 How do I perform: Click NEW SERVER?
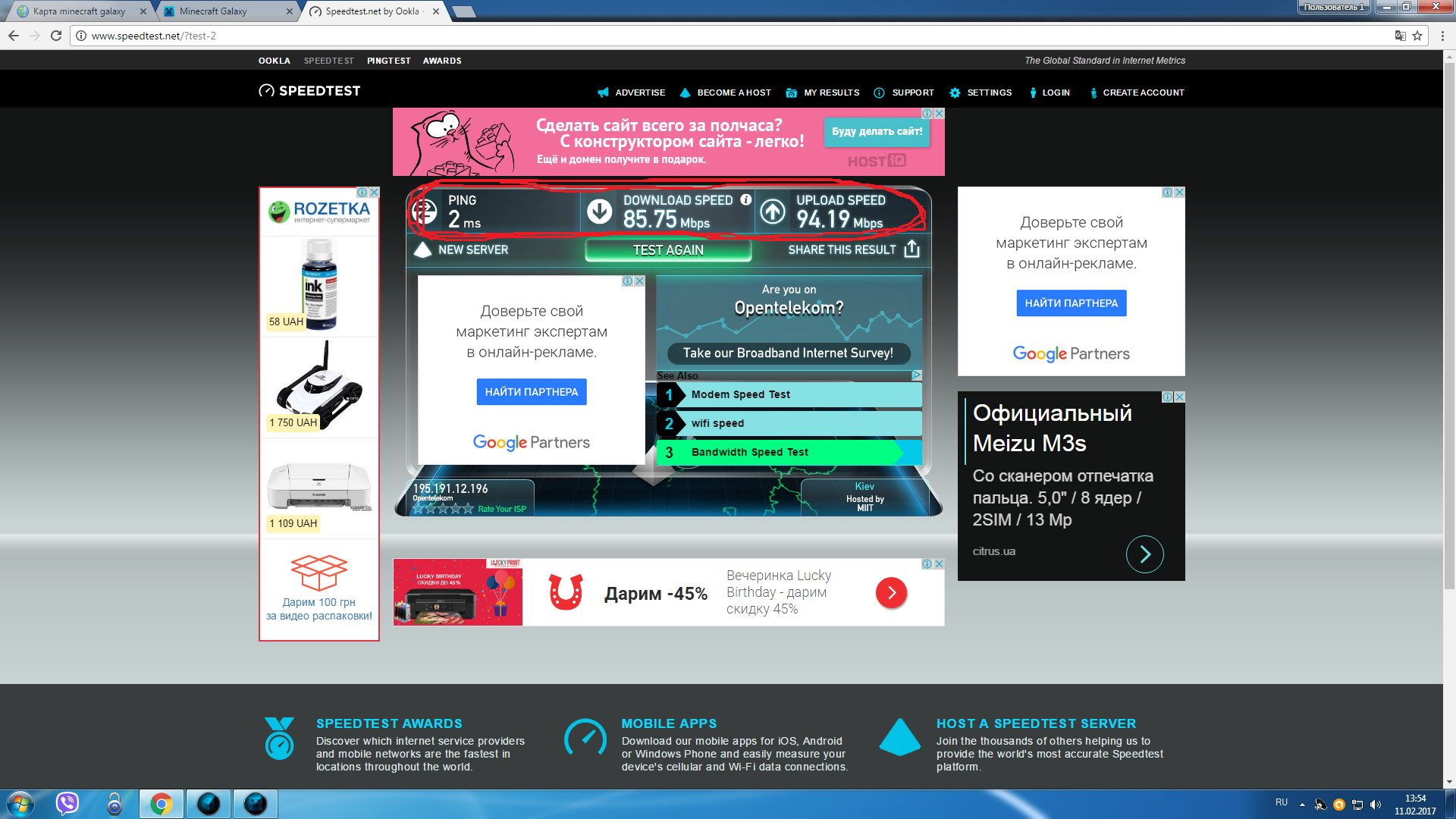tap(473, 249)
